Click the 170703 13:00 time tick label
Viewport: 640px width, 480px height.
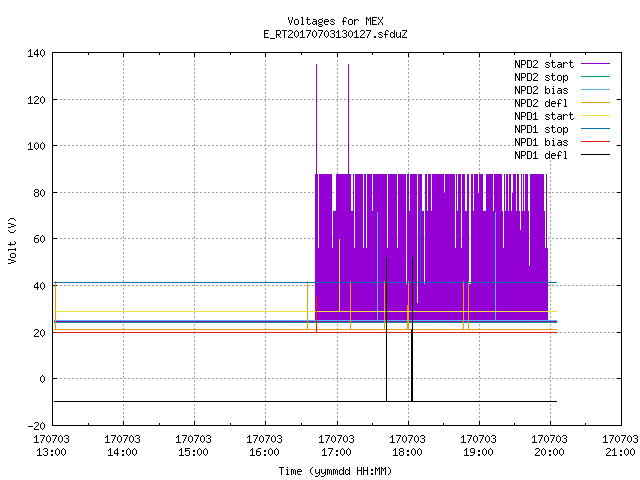[x=51, y=446]
